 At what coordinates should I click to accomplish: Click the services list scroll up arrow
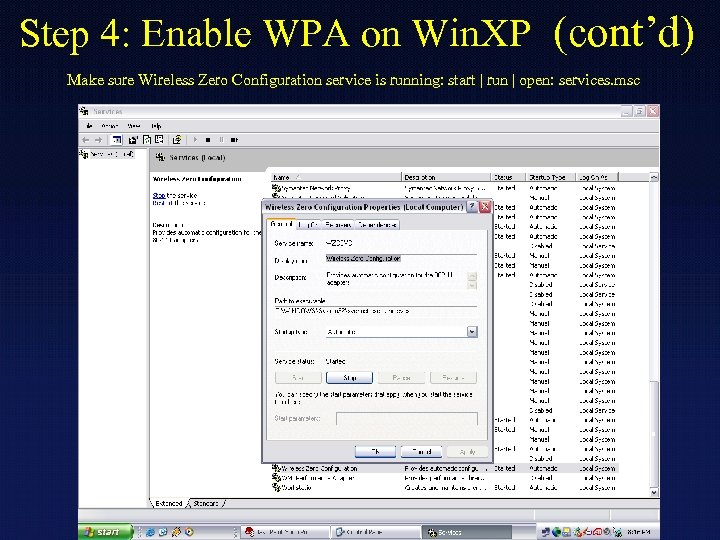pos(654,177)
